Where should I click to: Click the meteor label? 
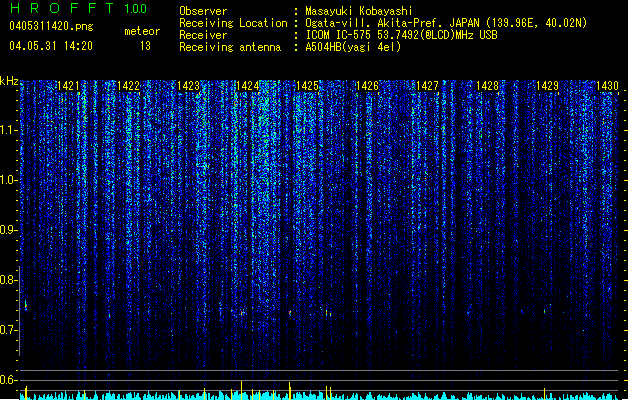pos(142,31)
